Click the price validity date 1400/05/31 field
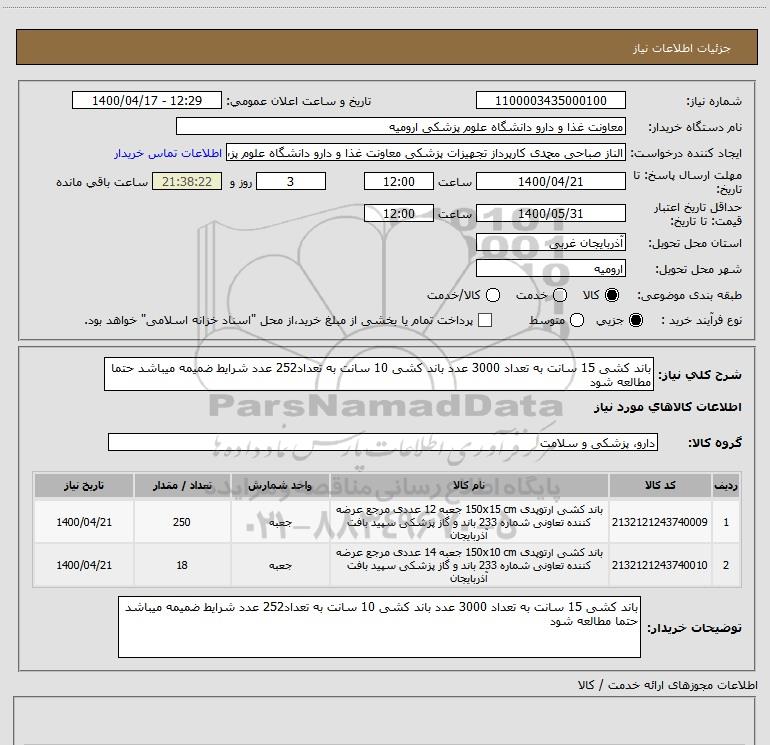Image resolution: width=770 pixels, height=745 pixels. pos(551,213)
